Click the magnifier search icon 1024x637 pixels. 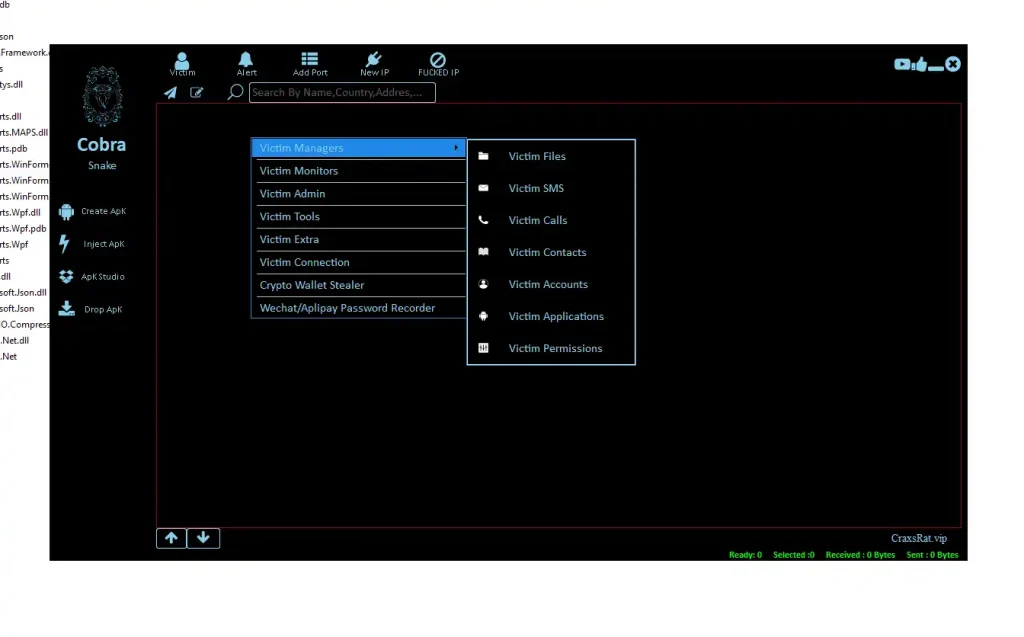(x=235, y=92)
